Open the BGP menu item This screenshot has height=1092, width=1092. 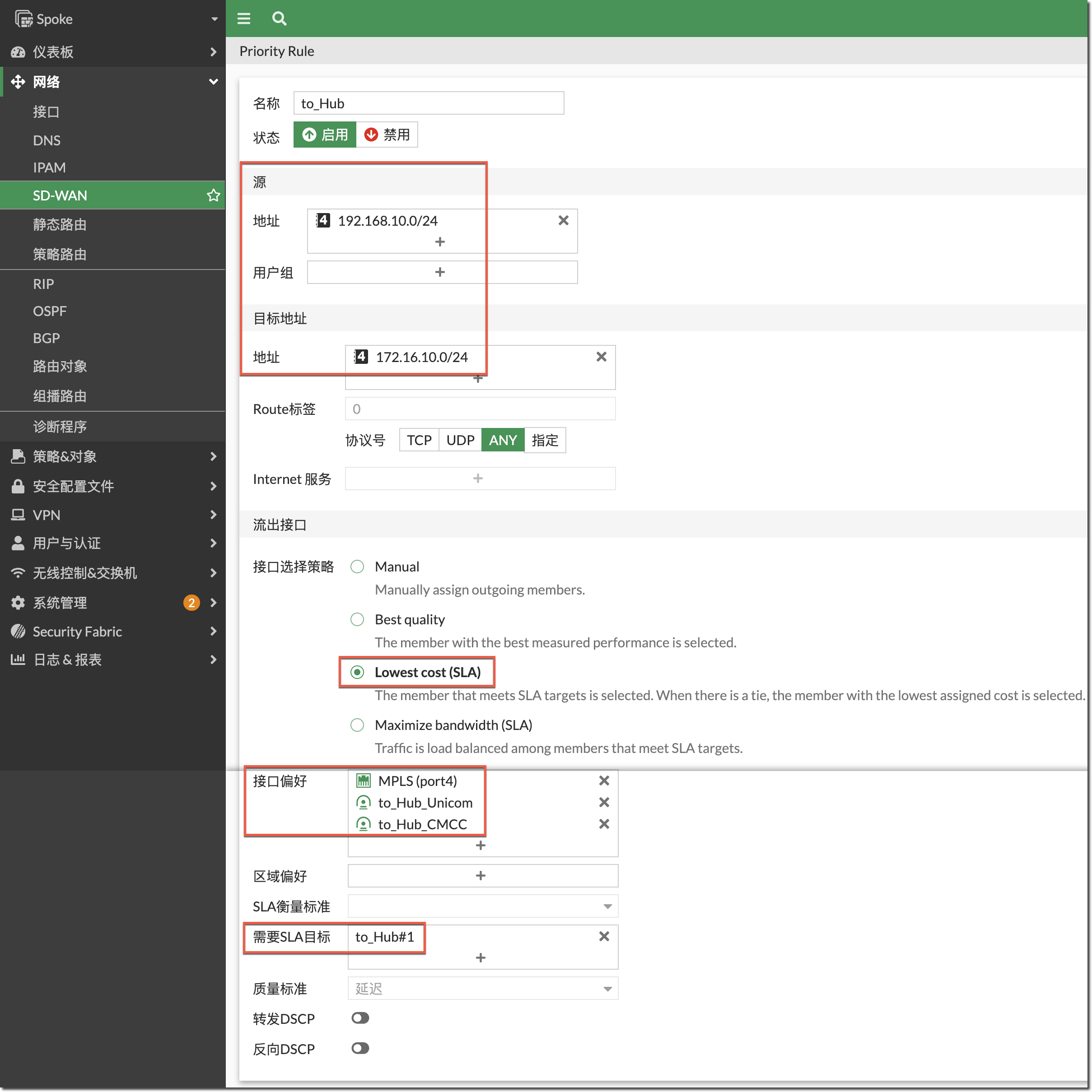[47, 339]
